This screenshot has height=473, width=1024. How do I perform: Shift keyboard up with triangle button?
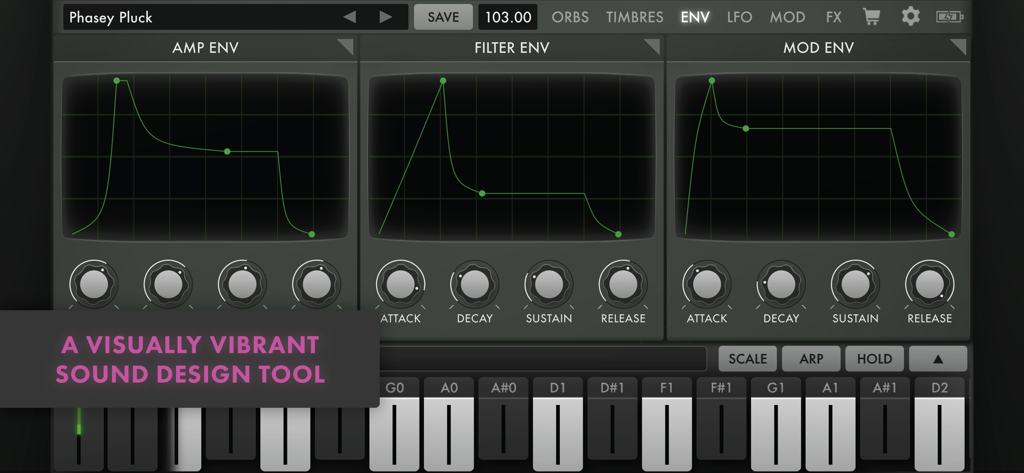938,359
